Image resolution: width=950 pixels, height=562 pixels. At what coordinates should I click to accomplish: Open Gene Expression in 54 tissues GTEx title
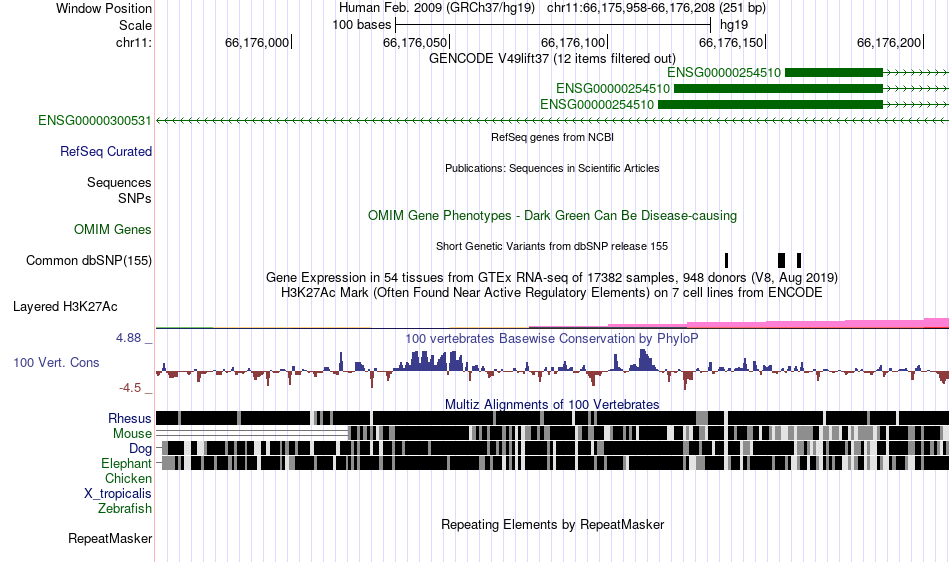[x=552, y=277]
